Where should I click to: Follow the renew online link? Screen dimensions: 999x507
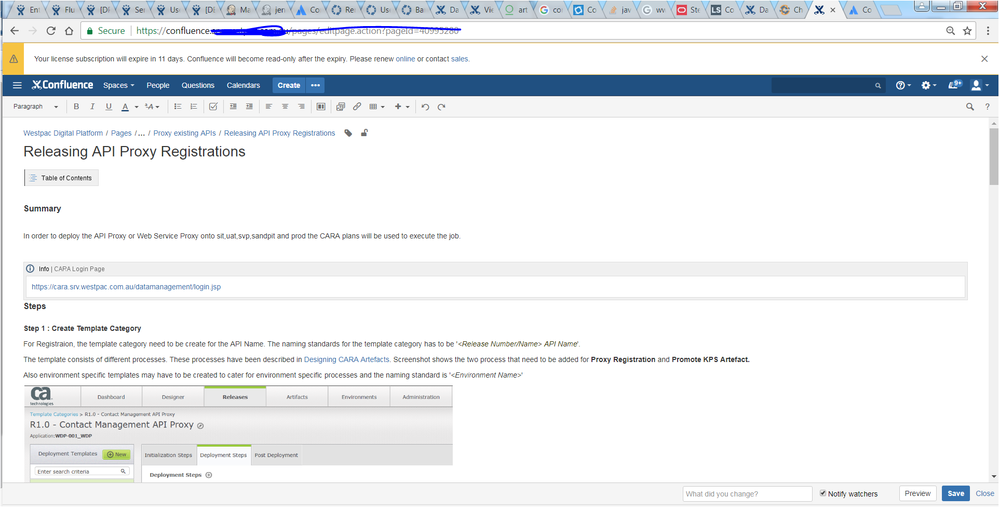coord(405,59)
